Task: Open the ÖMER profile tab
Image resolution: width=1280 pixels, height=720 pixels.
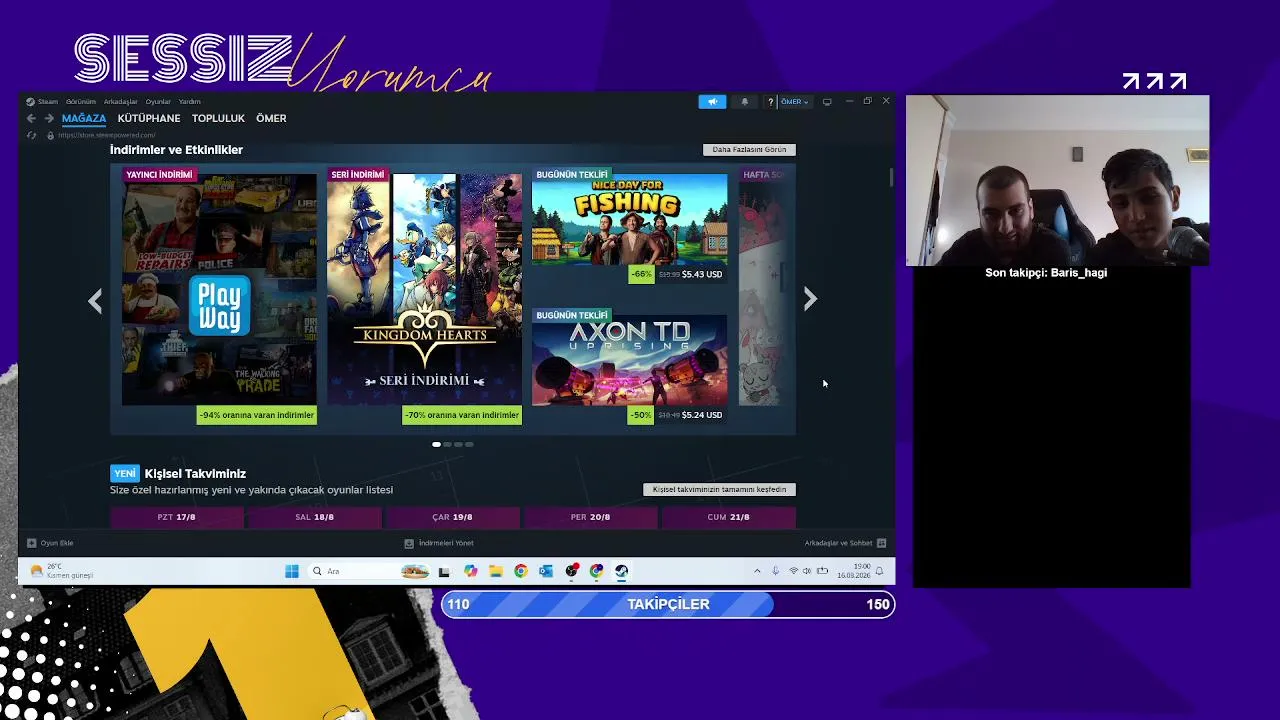Action: 271,118
